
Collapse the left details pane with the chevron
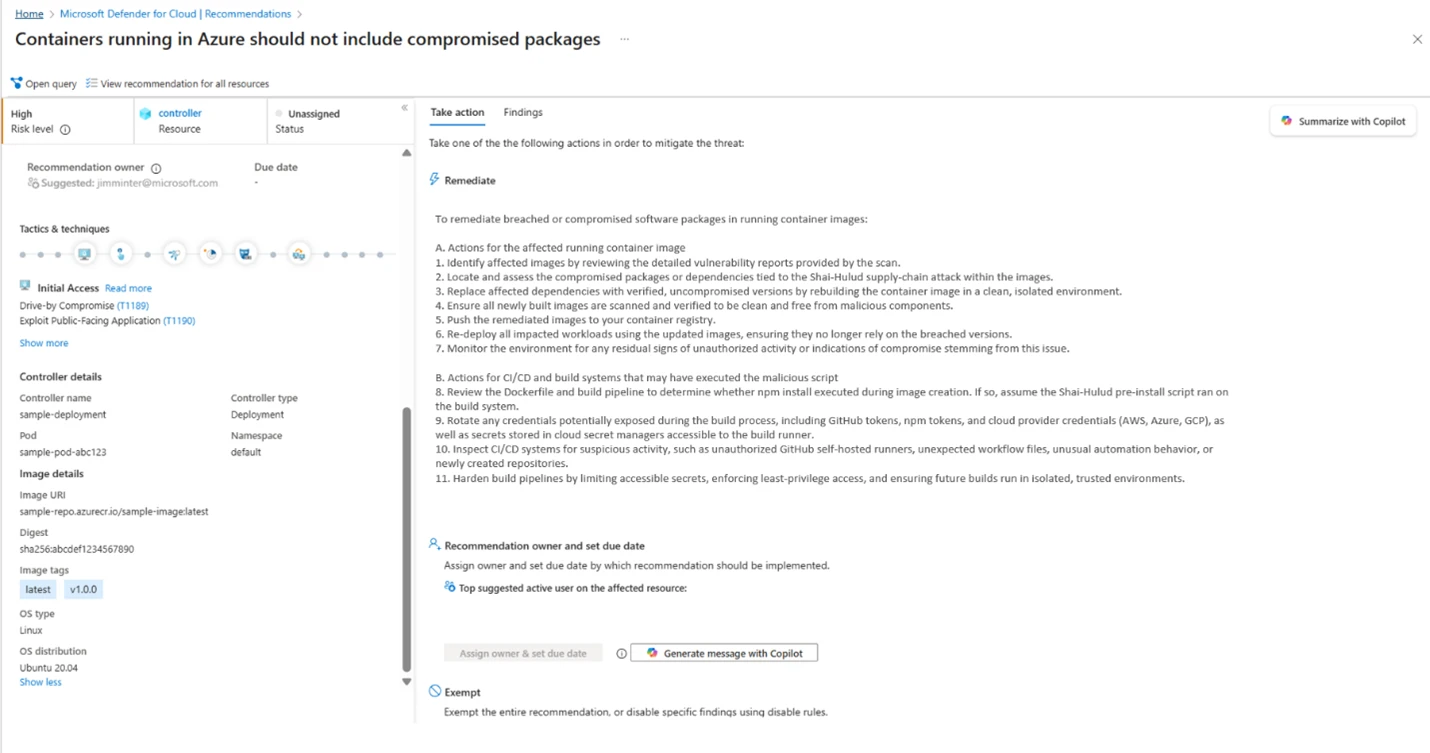click(x=404, y=107)
